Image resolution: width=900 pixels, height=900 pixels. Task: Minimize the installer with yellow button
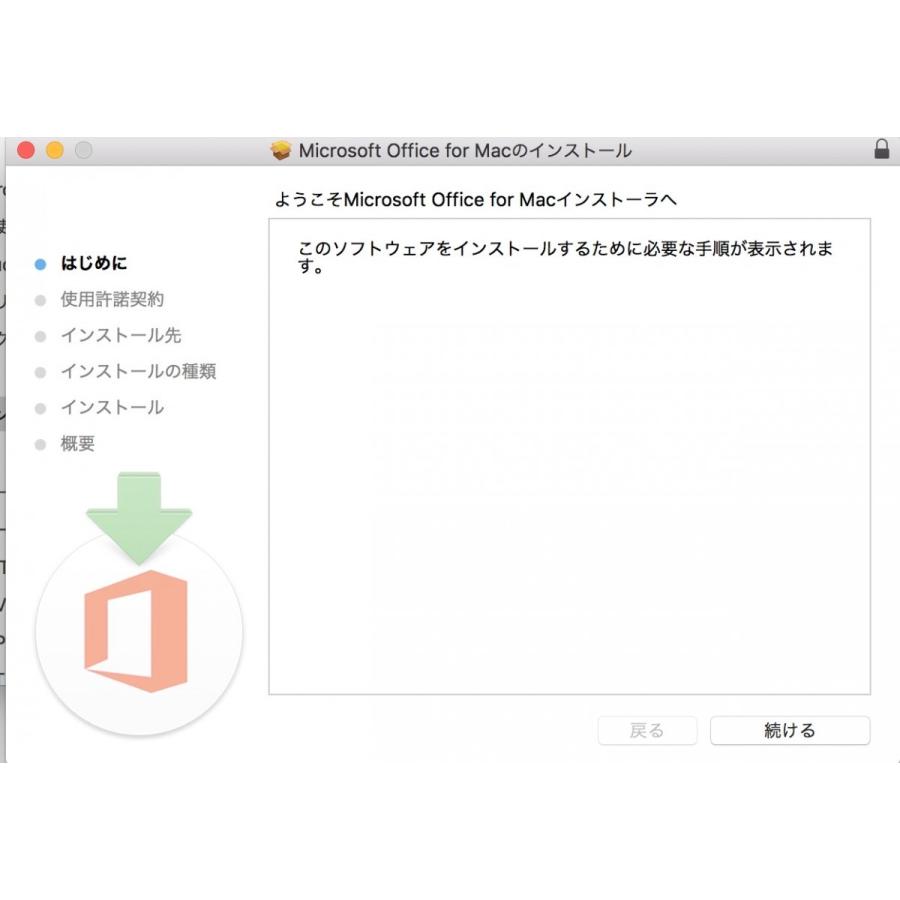tap(55, 150)
